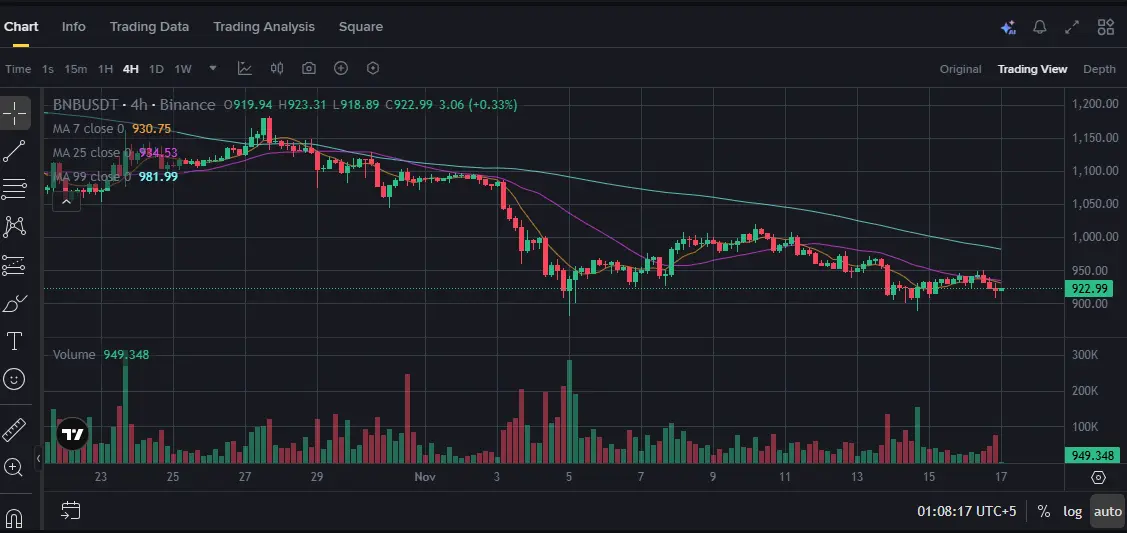Take a chart snapshot with camera icon
Viewport: 1127px width, 533px height.
tap(309, 69)
